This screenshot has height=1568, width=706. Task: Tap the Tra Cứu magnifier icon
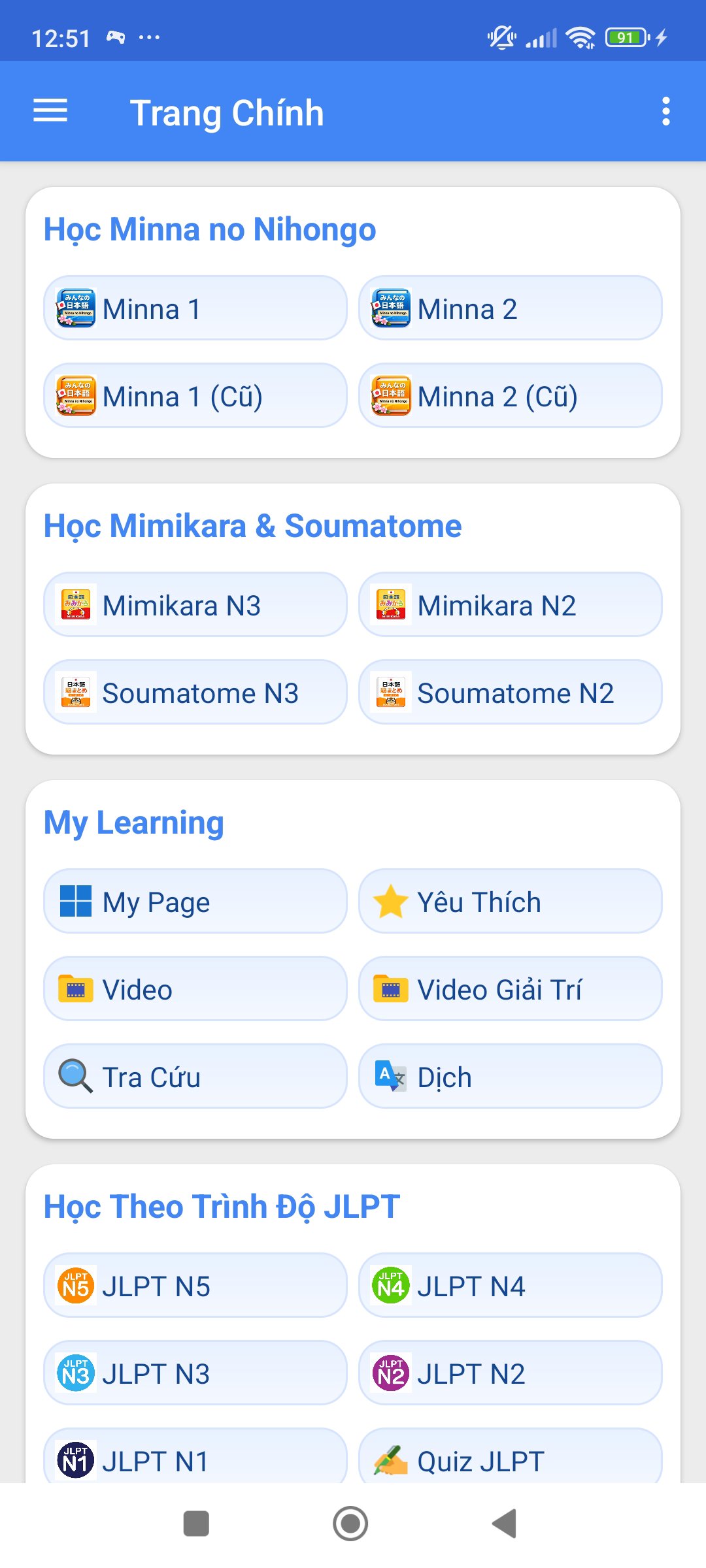[76, 1077]
